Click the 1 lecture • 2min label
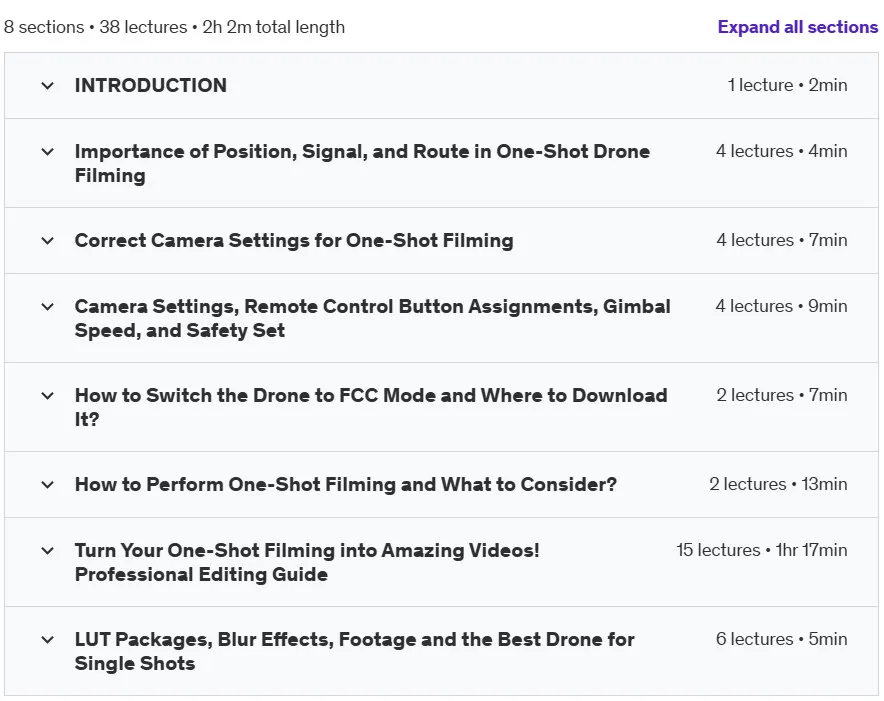Screen dimensions: 884x701 click(787, 85)
